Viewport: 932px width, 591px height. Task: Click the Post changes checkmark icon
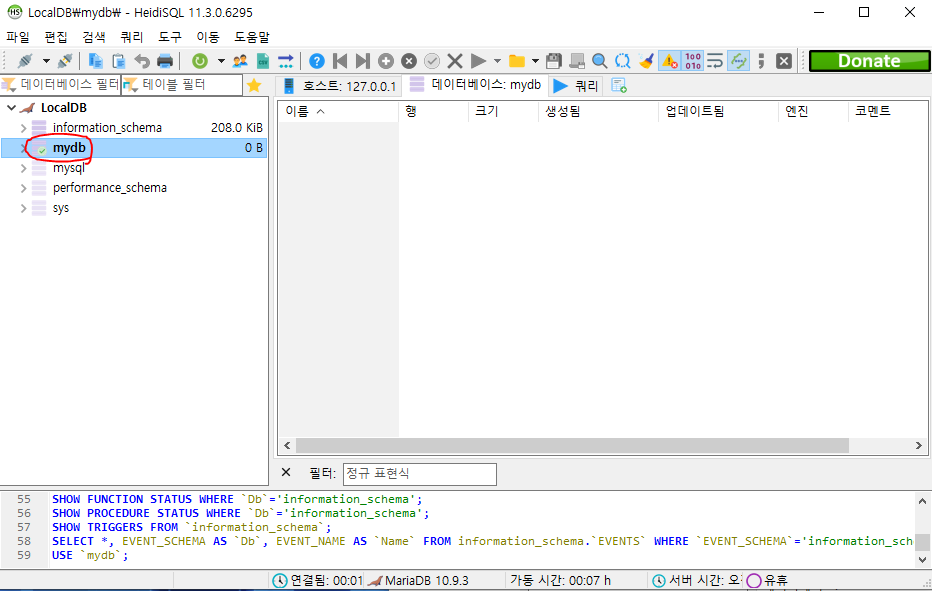432,61
